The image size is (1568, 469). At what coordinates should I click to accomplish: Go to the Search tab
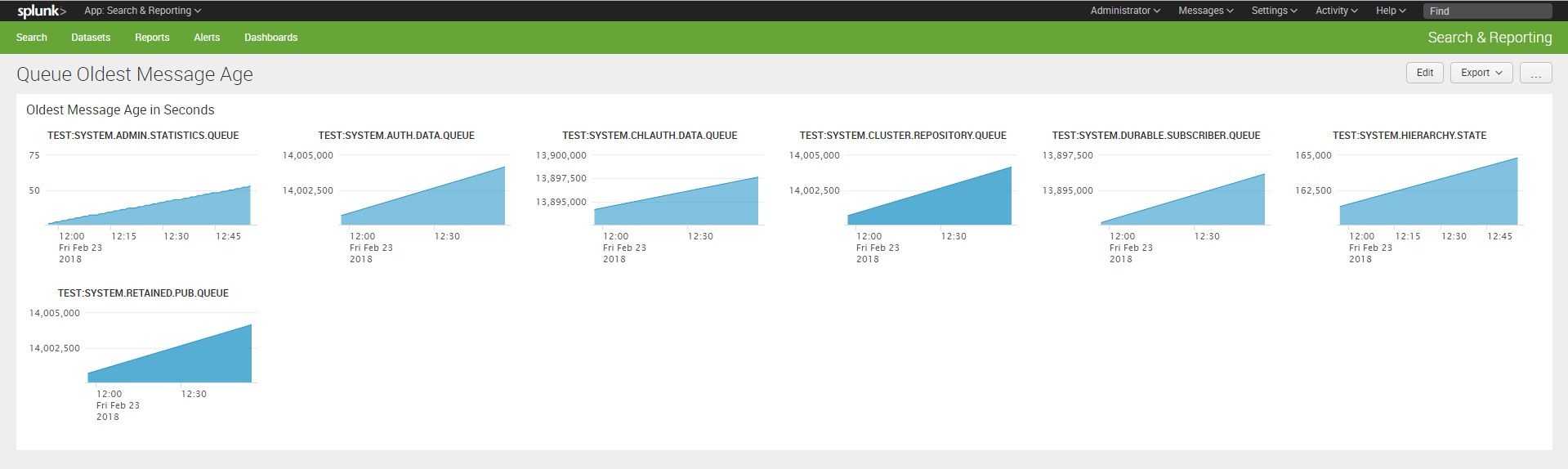point(32,38)
